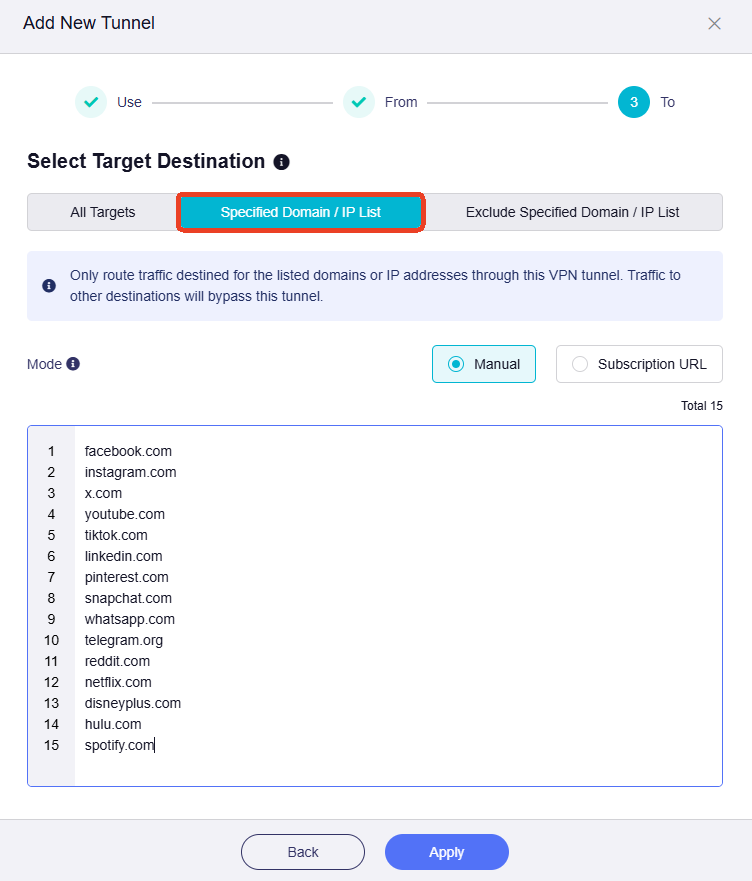The width and height of the screenshot is (752, 881).
Task: Click the info icon in the blue notice banner
Action: tap(48, 285)
